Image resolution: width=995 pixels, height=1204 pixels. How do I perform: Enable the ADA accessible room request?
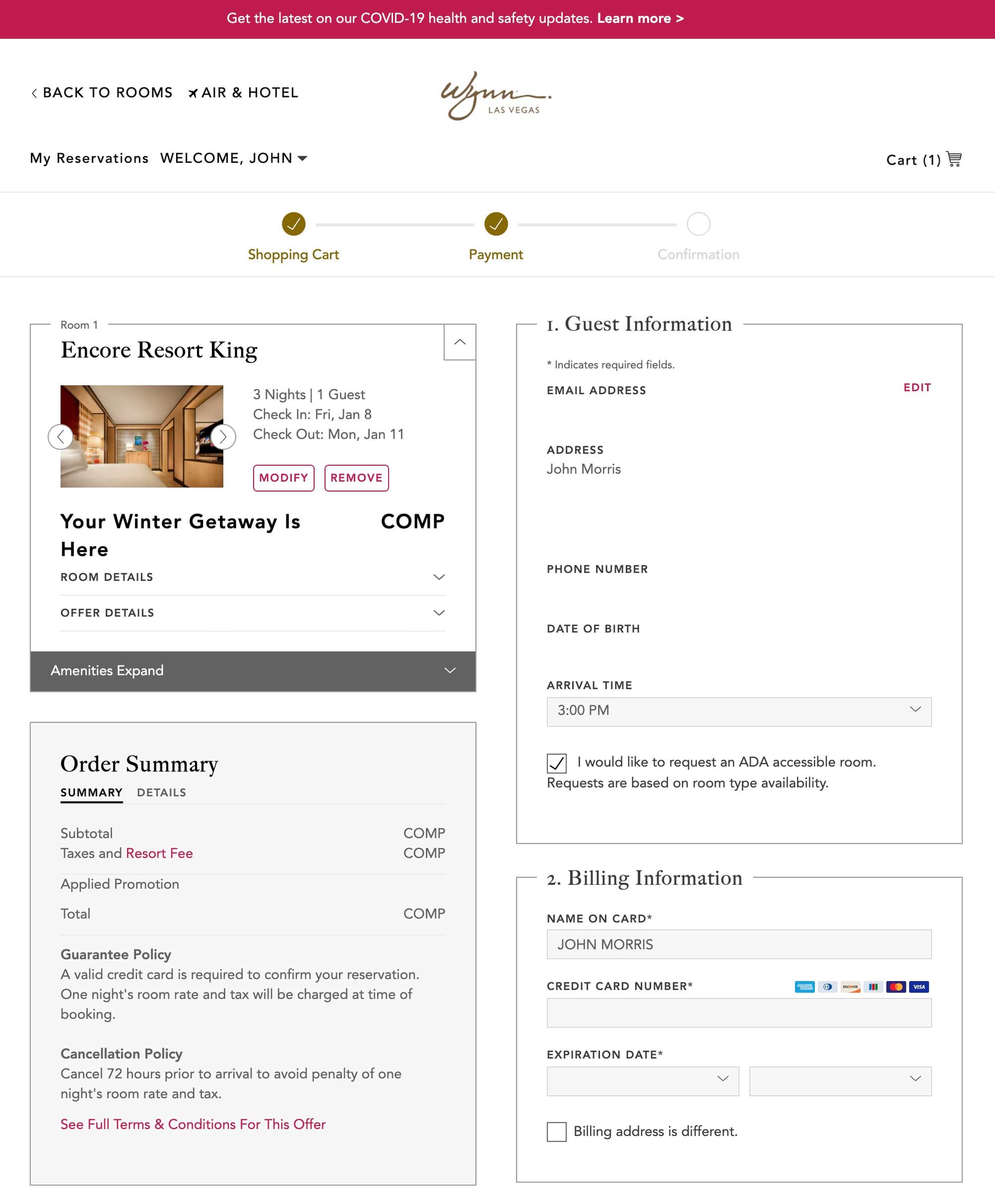[x=556, y=763]
